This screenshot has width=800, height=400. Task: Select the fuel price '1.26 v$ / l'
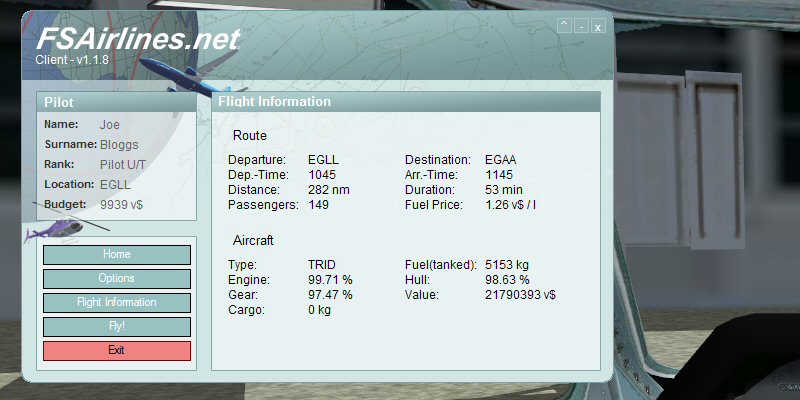pyautogui.click(x=511, y=205)
